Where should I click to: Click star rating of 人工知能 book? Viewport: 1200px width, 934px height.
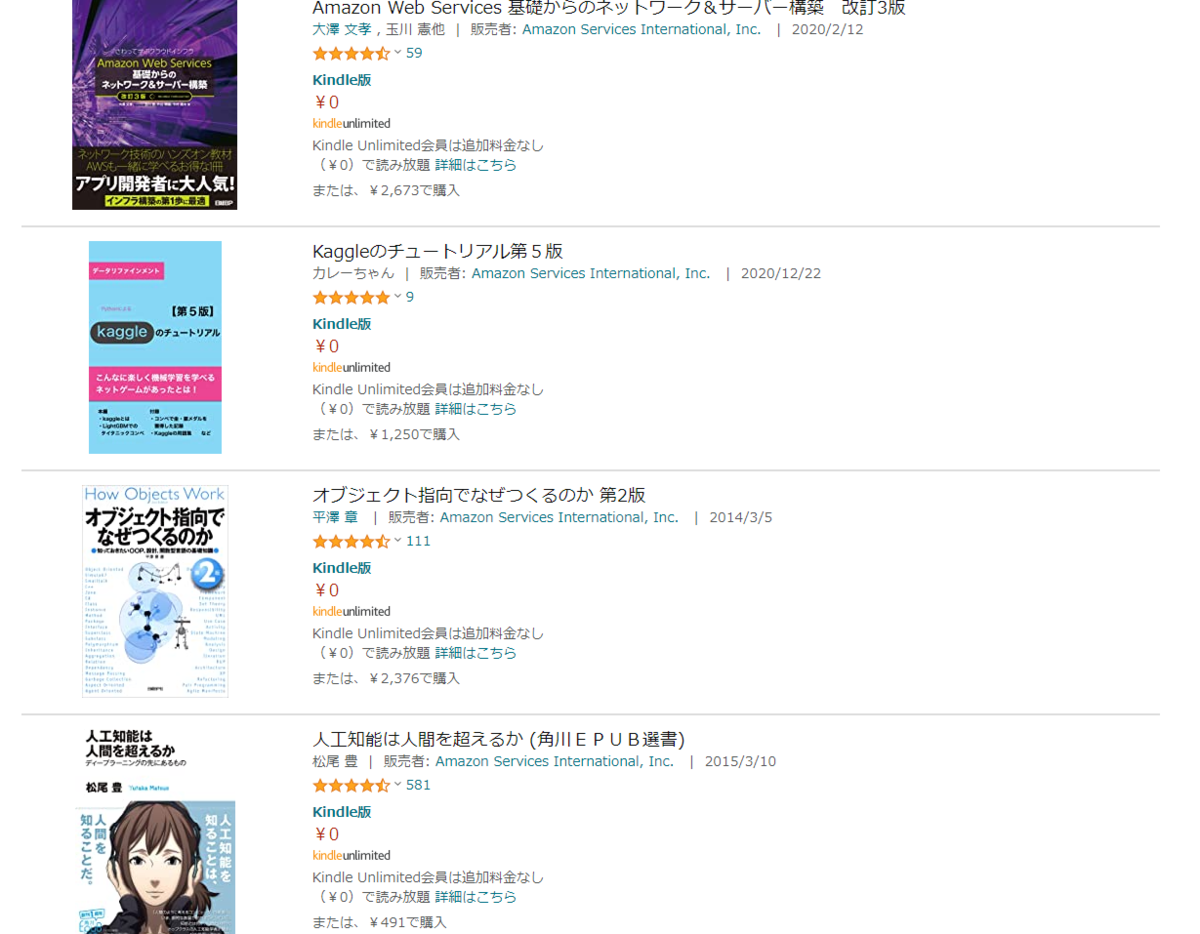tap(351, 785)
